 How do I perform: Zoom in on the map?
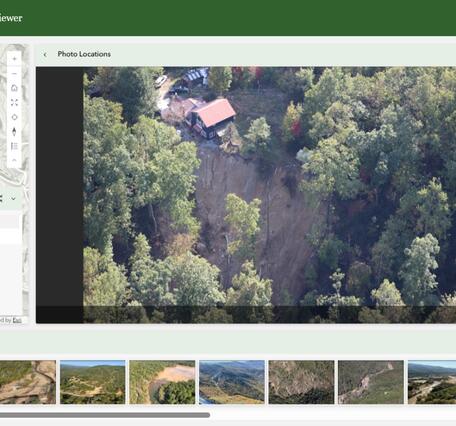pos(14,59)
